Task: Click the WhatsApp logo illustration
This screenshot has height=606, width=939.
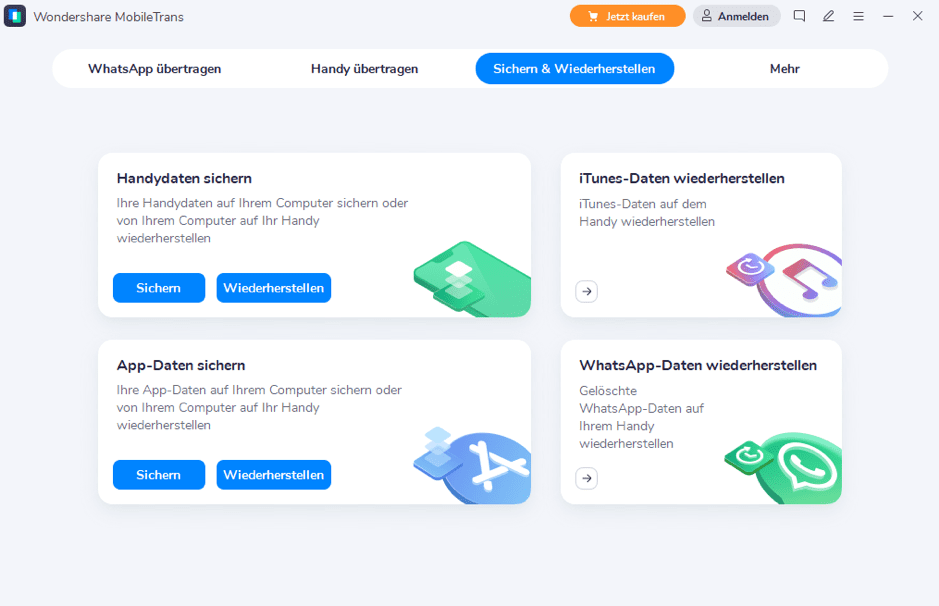Action: point(784,468)
